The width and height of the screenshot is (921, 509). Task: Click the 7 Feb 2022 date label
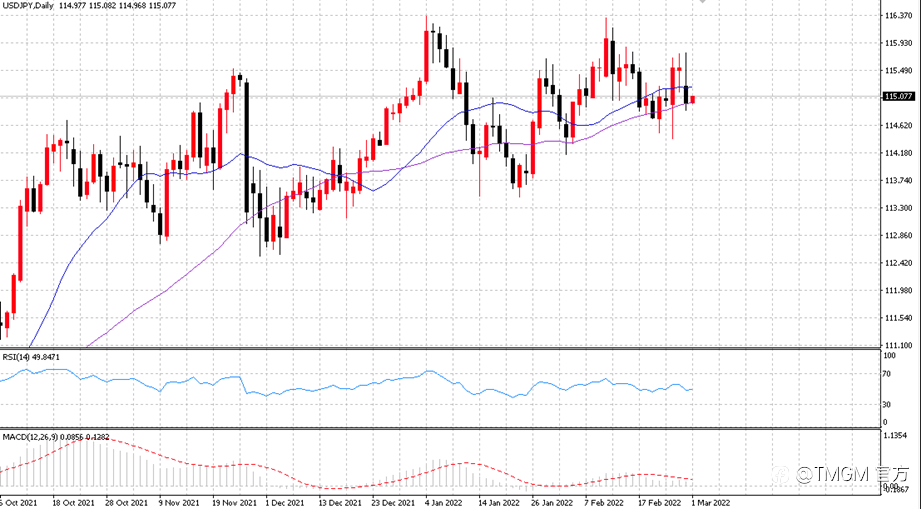(604, 503)
